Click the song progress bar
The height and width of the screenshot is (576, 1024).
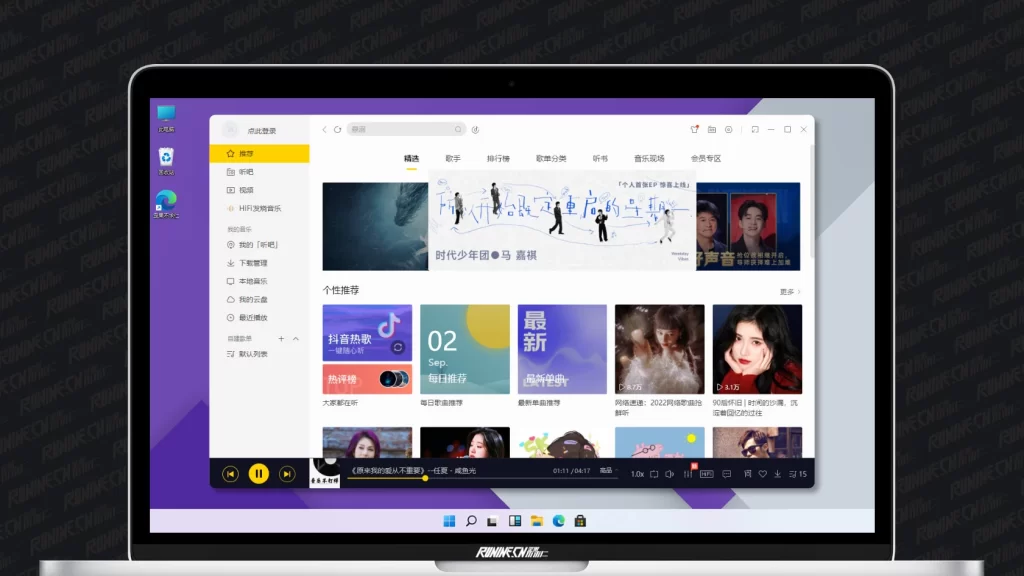pos(480,479)
